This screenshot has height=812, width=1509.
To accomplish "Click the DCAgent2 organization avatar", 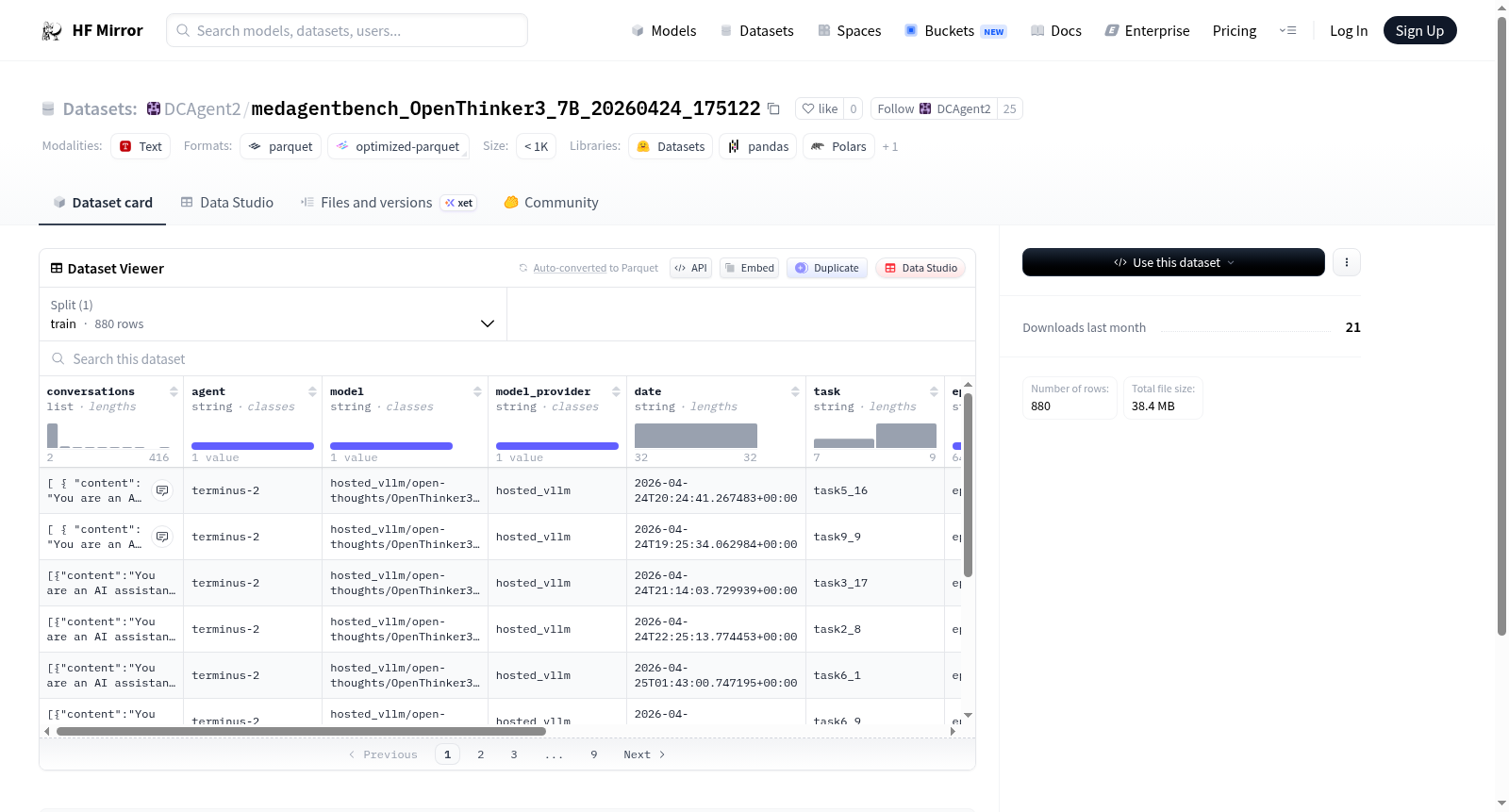I will [154, 108].
